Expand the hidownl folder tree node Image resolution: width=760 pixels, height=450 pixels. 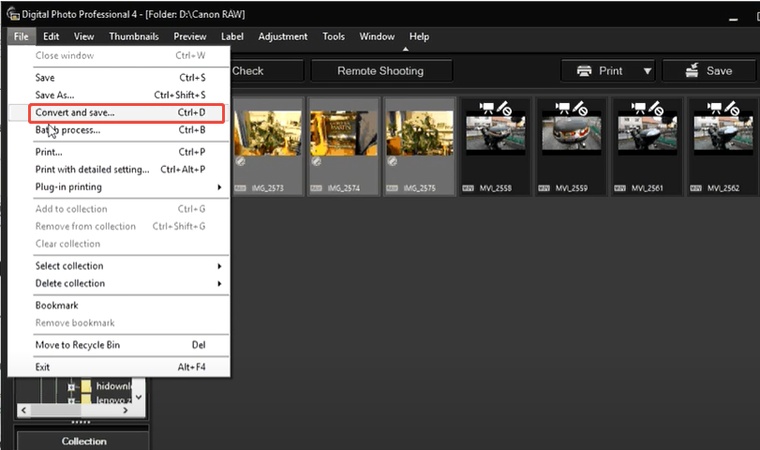click(x=71, y=387)
